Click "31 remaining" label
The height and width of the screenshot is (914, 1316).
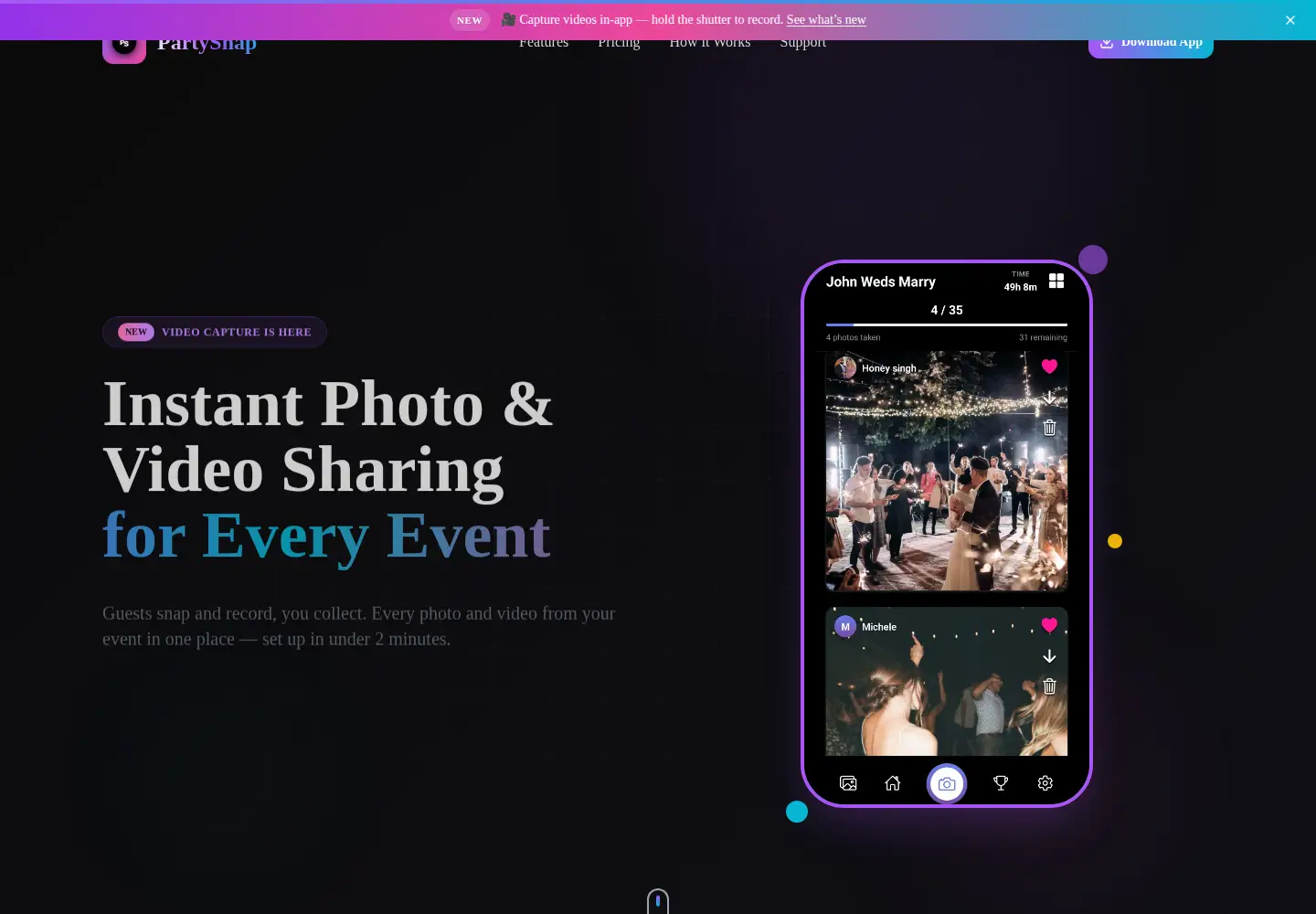[1043, 337]
